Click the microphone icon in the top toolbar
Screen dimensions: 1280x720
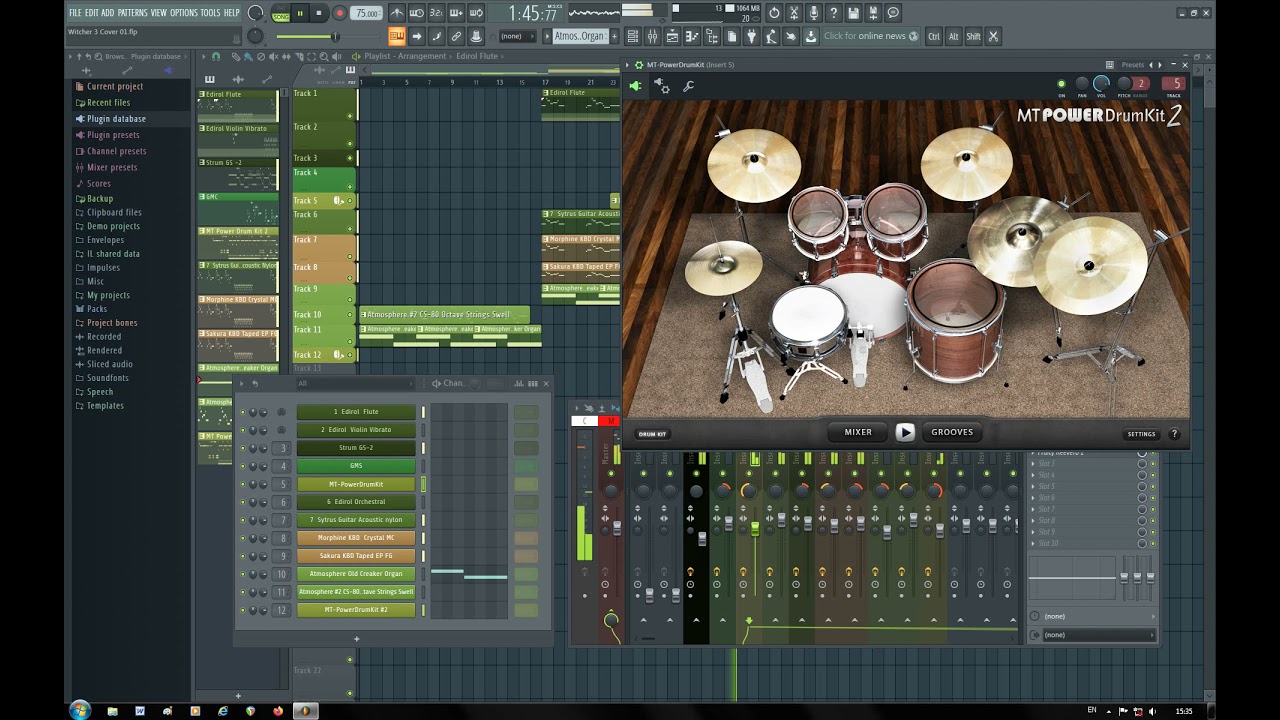pyautogui.click(x=813, y=13)
